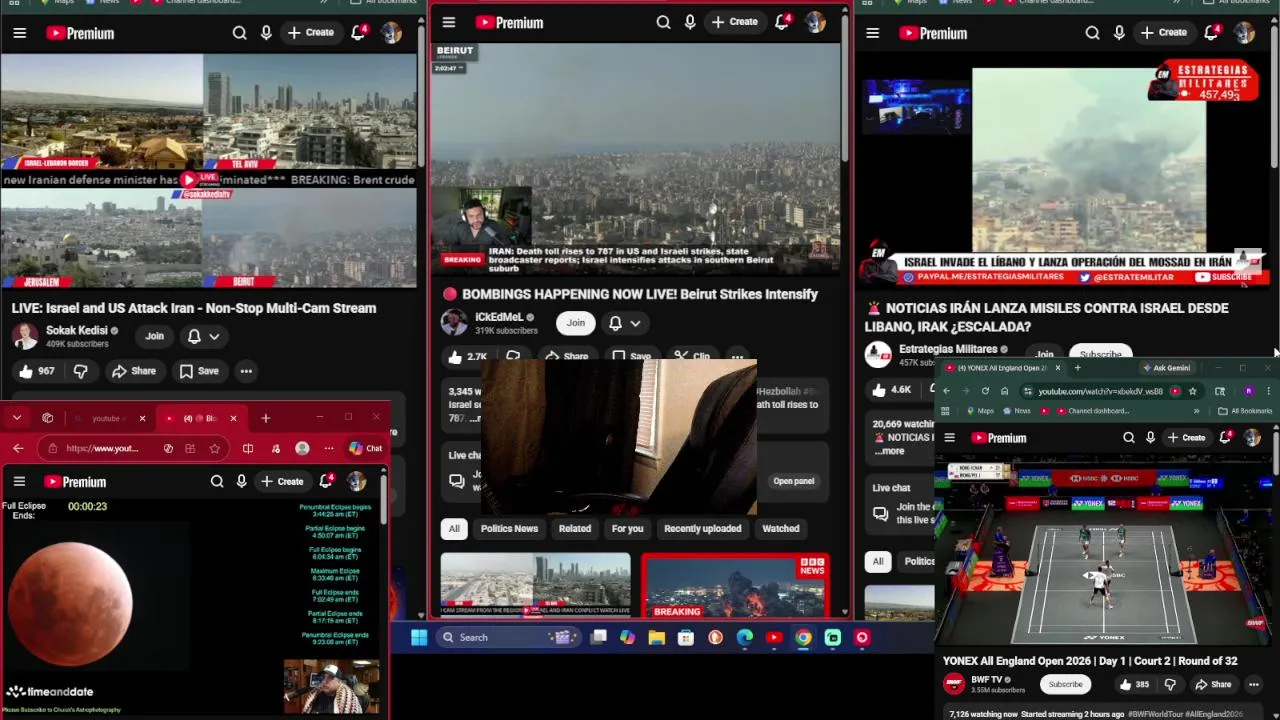Open split screen in the Edge toolbar
This screenshot has height=720, width=1280.
click(x=248, y=448)
